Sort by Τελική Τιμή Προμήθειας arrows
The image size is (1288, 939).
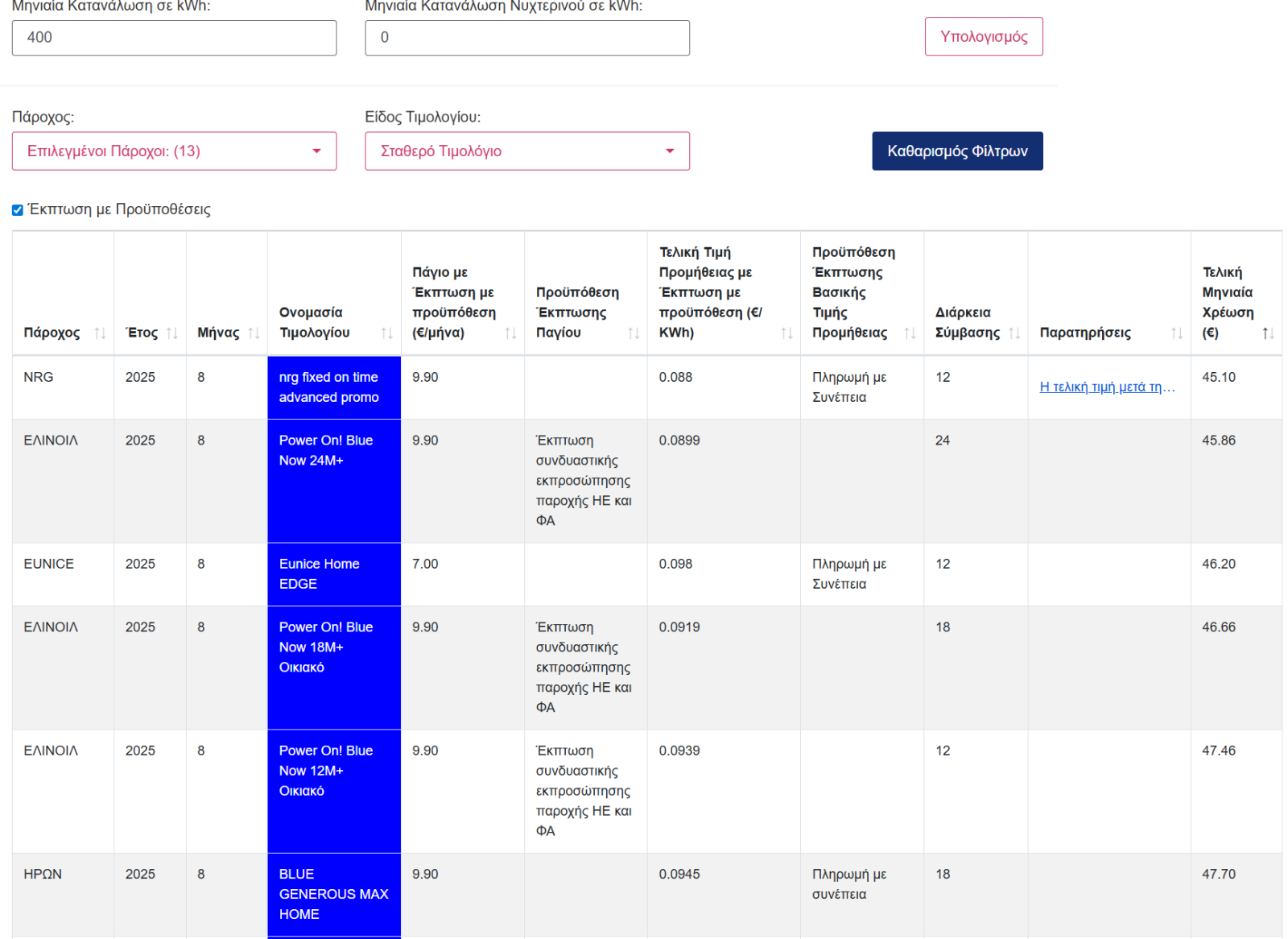click(x=786, y=333)
